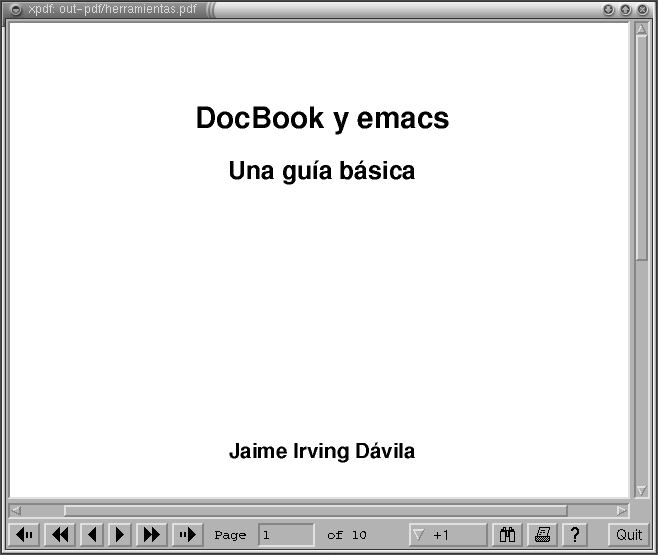Open the zoom level dropdown showing +1

pyautogui.click(x=447, y=535)
